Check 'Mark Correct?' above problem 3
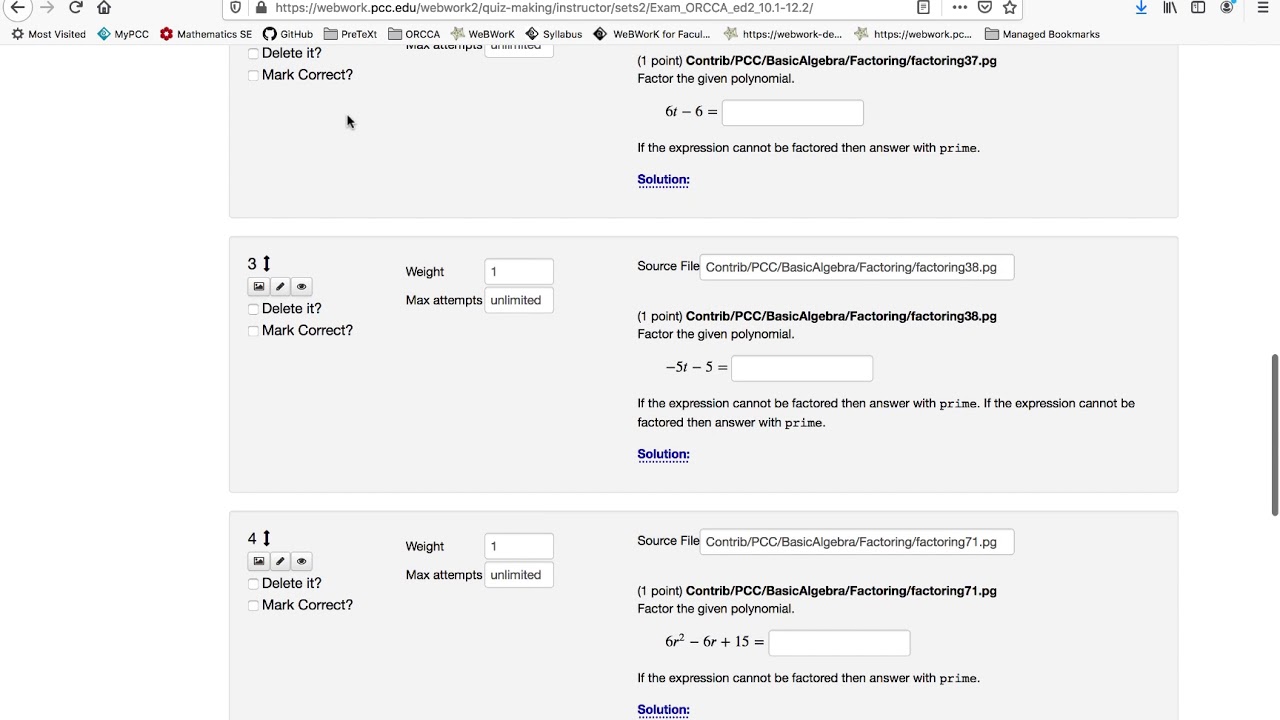This screenshot has height=720, width=1280. coord(253,75)
